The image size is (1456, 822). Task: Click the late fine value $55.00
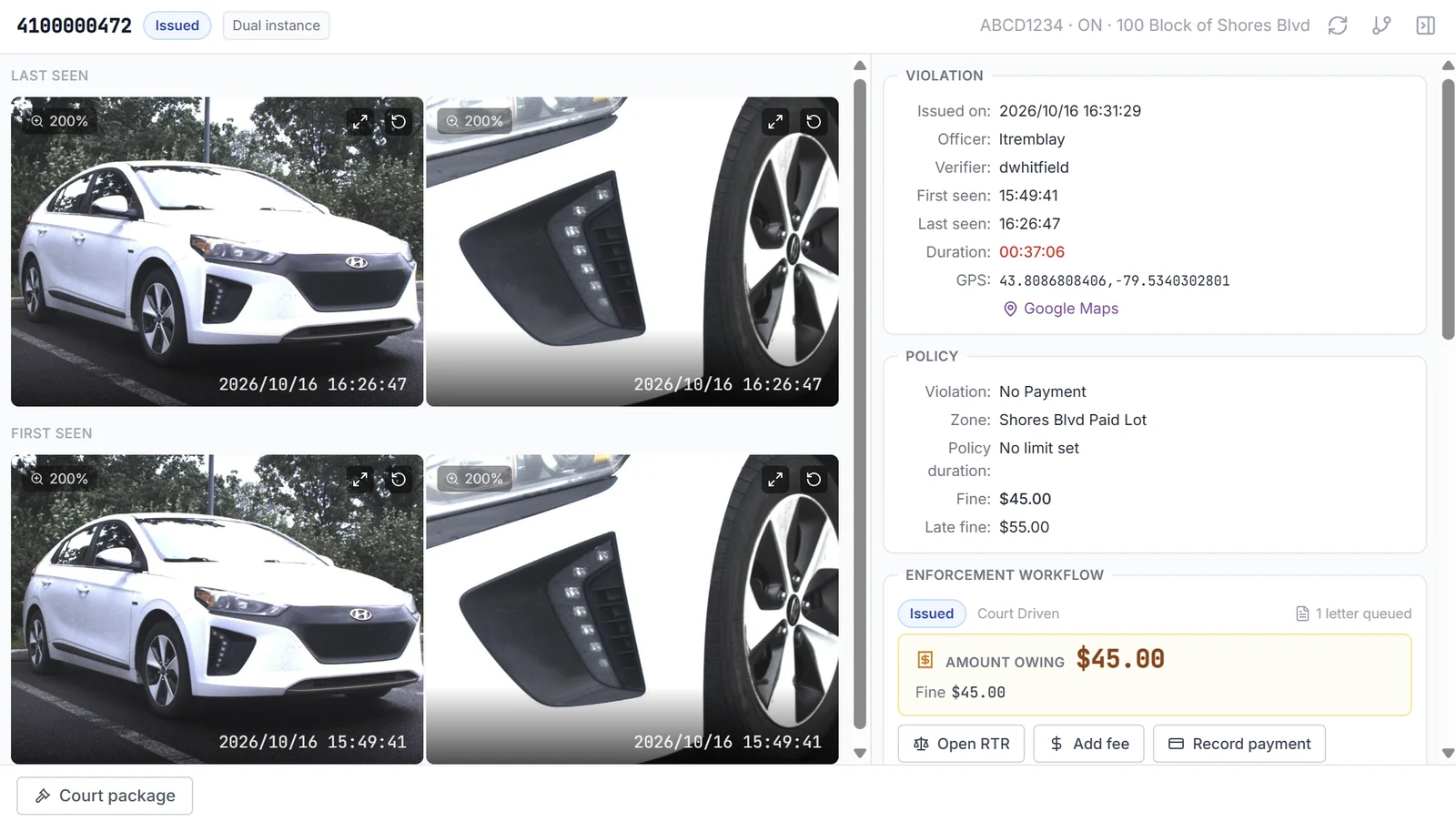[x=1025, y=527]
